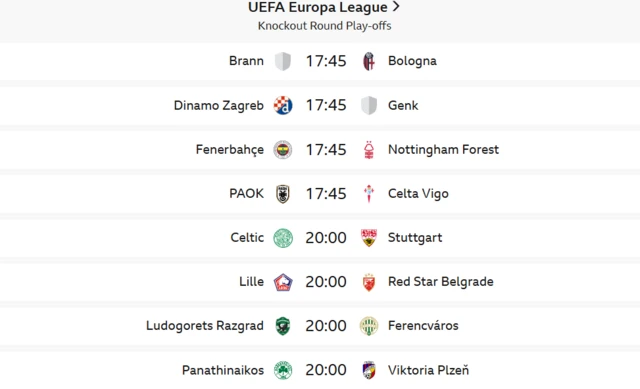Click the Dinamo Zagreb club crest
Viewport: 640px width, 389px height.
tap(283, 105)
